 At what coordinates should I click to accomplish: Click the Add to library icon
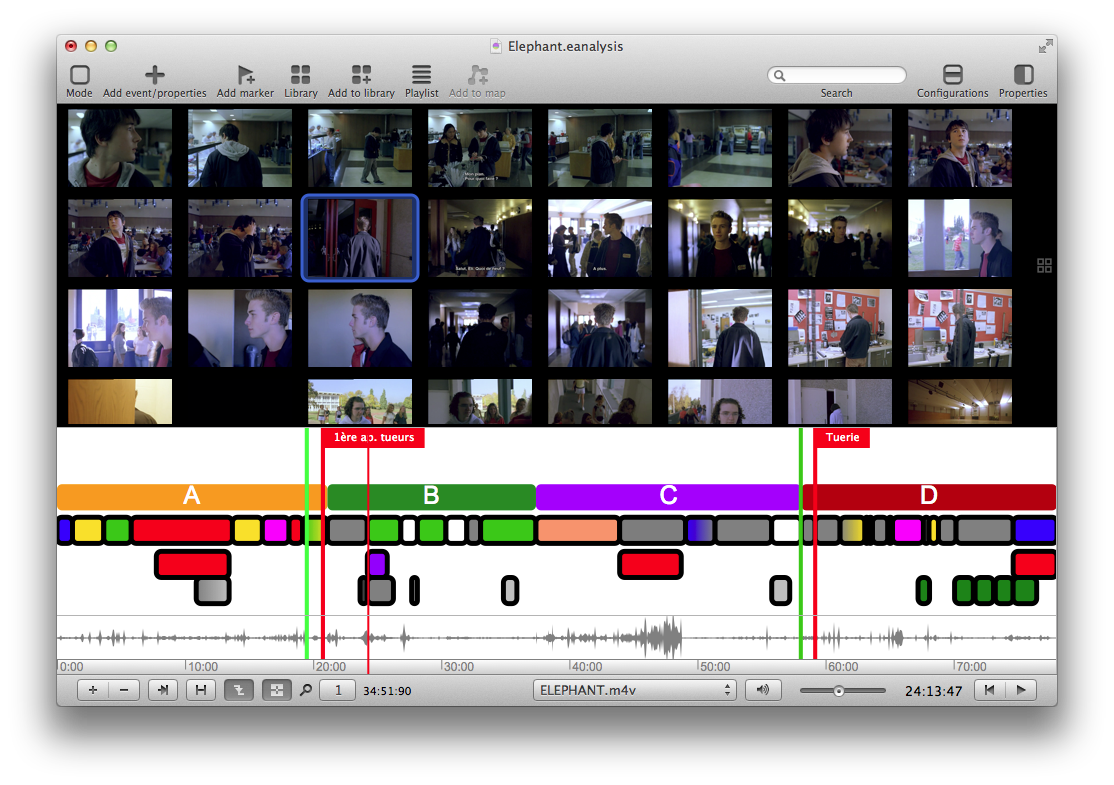361,75
